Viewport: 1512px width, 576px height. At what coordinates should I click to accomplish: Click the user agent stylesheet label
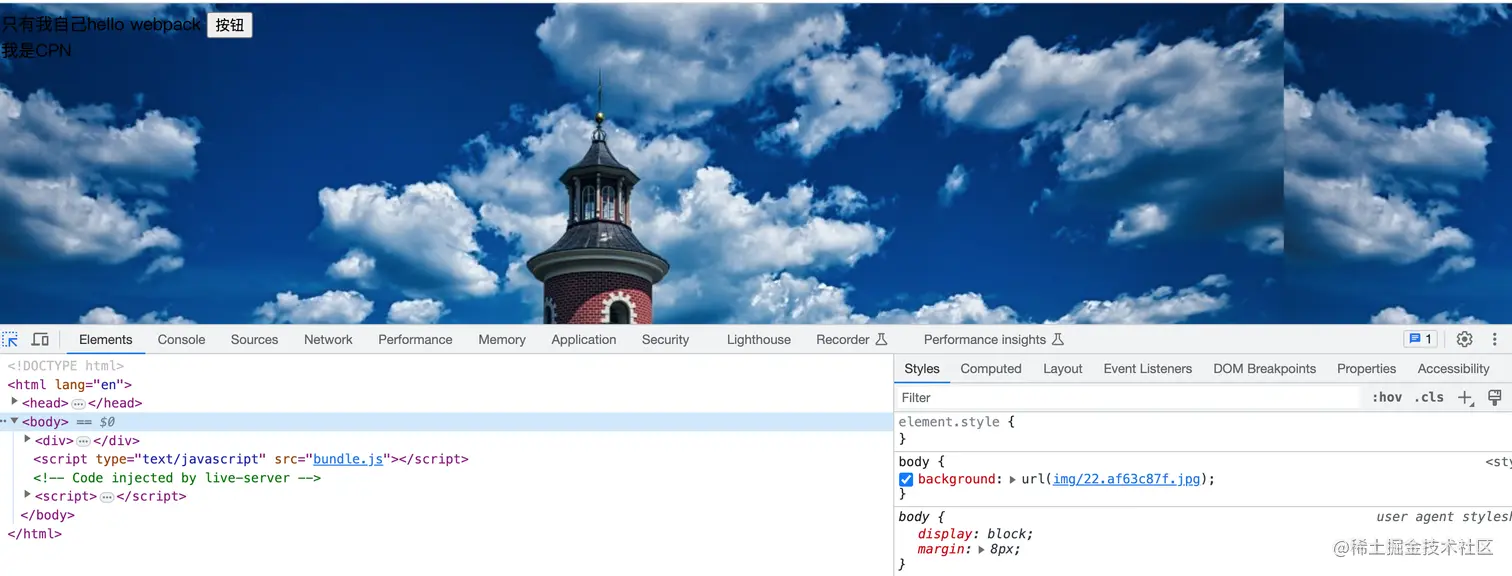(1444, 517)
